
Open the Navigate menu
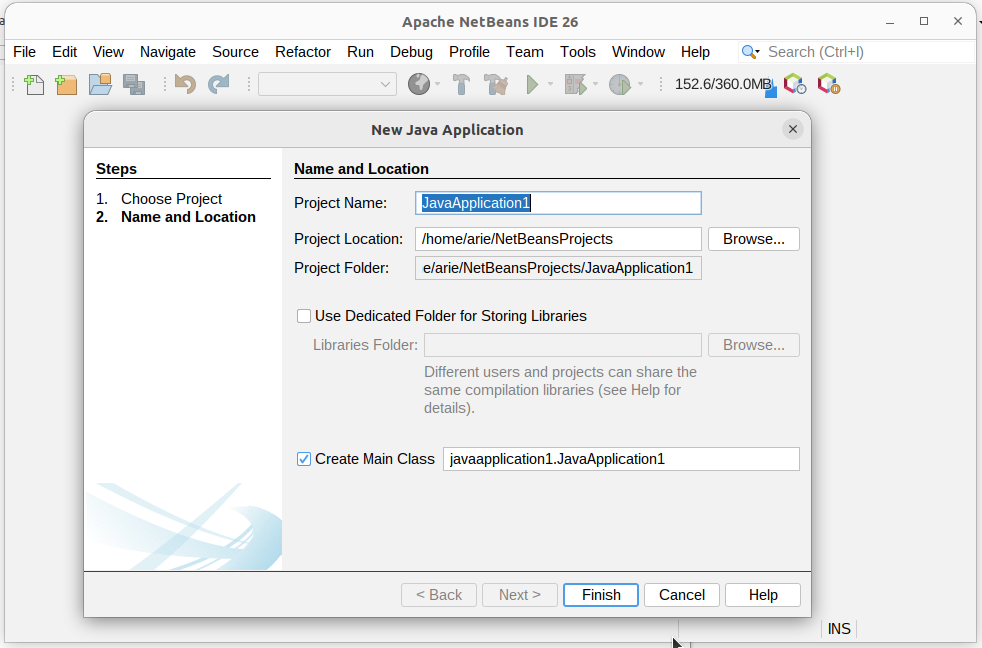pyautogui.click(x=168, y=52)
